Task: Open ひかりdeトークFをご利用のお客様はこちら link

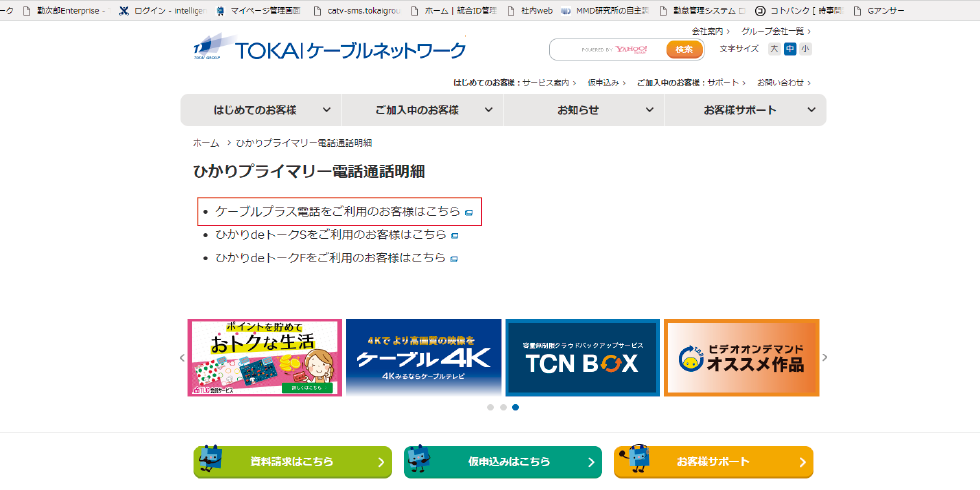Action: tap(331, 258)
